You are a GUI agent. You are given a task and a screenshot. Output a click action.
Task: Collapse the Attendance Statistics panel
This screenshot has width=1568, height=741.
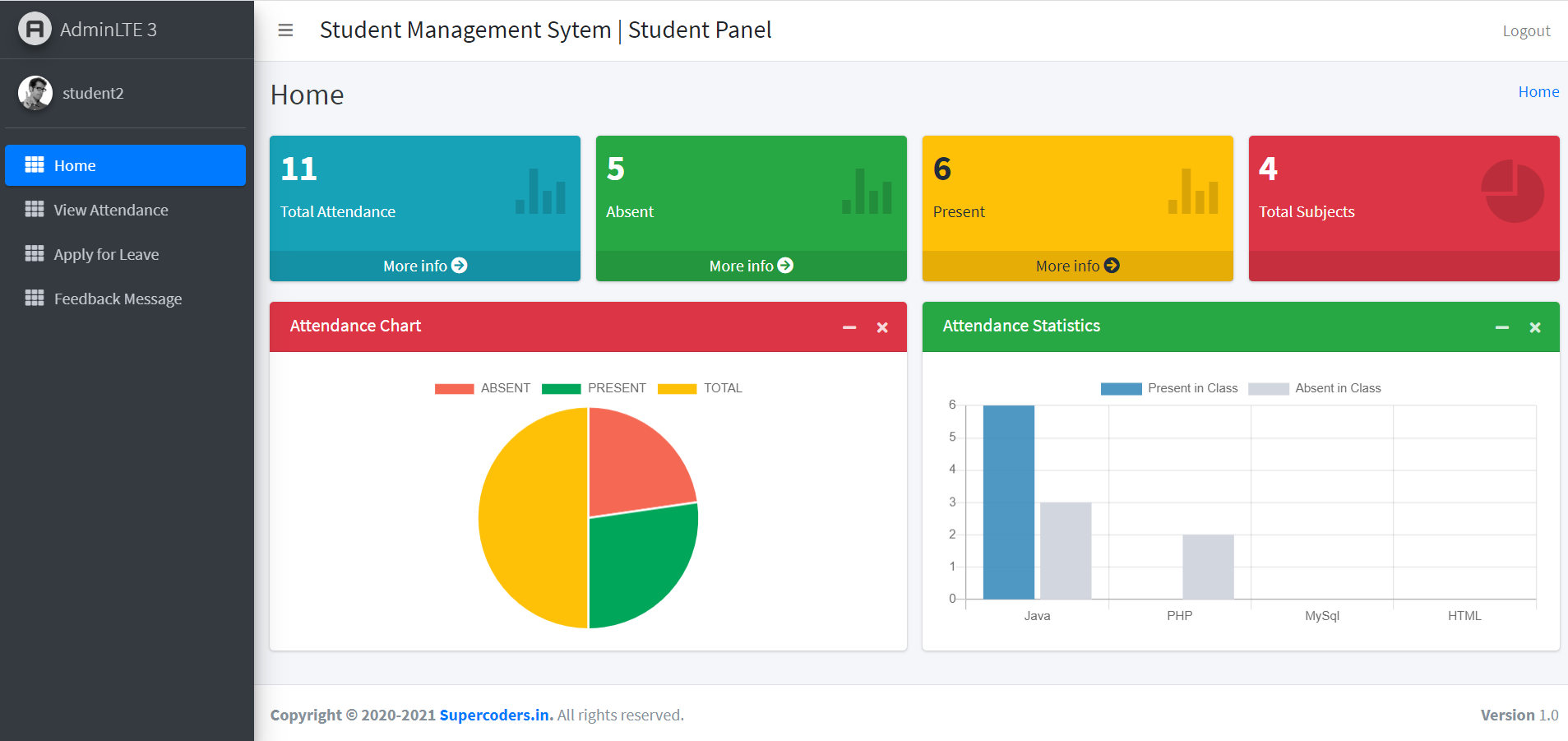[x=1502, y=327]
